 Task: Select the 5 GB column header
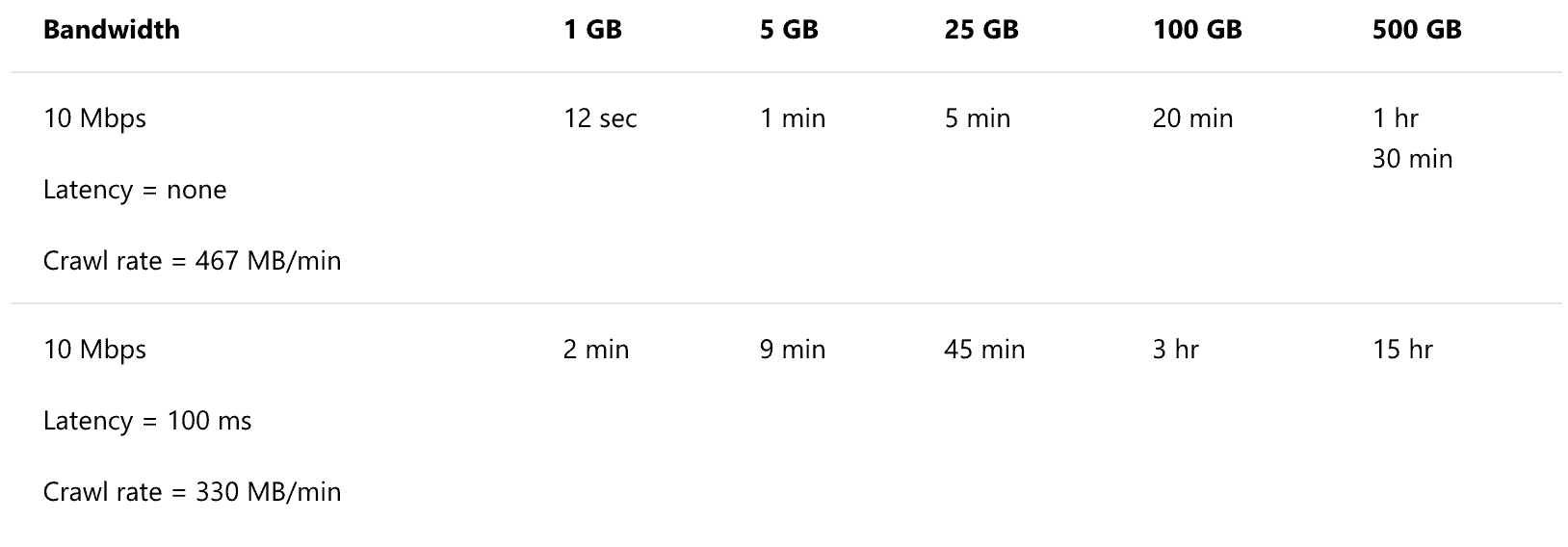789,30
